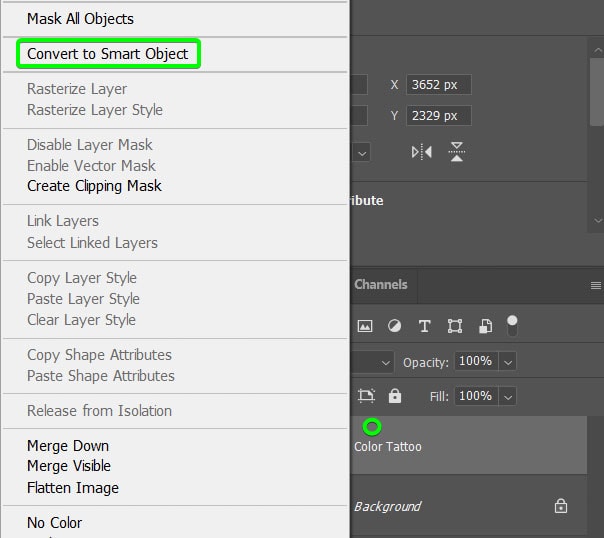Click the Background layer lock icon
The width and height of the screenshot is (604, 538).
(561, 506)
